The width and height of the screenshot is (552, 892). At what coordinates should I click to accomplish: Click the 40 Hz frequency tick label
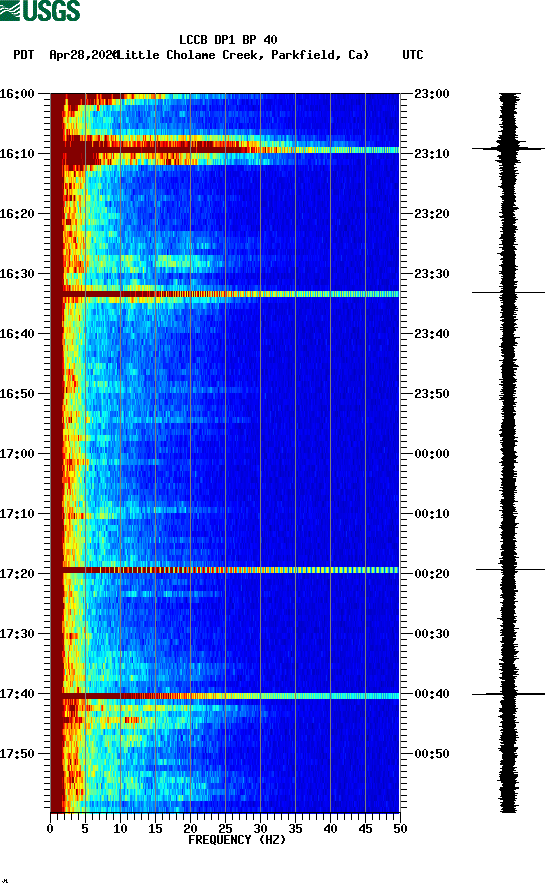pyautogui.click(x=330, y=829)
